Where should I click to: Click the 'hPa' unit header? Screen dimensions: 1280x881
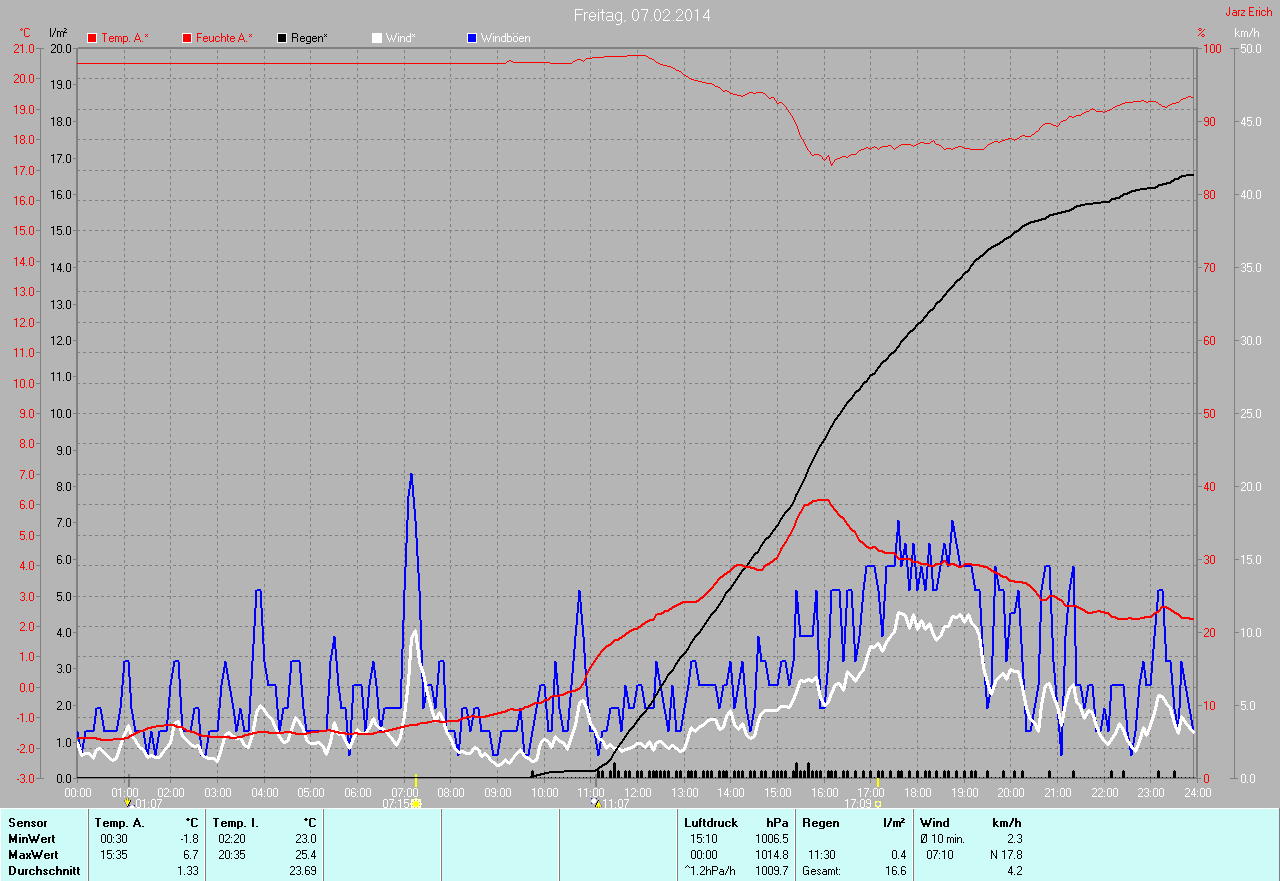click(x=777, y=823)
